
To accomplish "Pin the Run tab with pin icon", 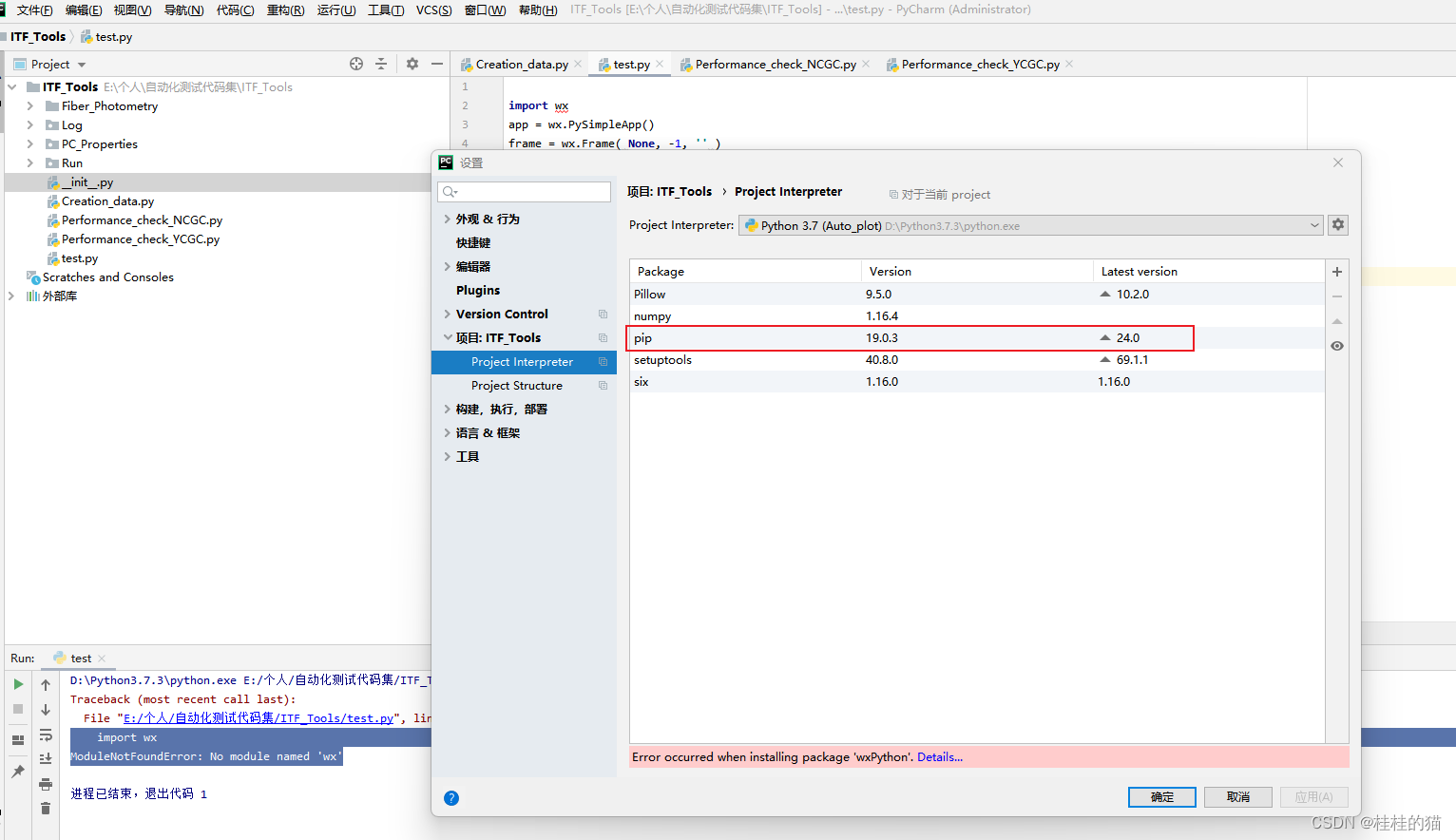I will (x=18, y=772).
